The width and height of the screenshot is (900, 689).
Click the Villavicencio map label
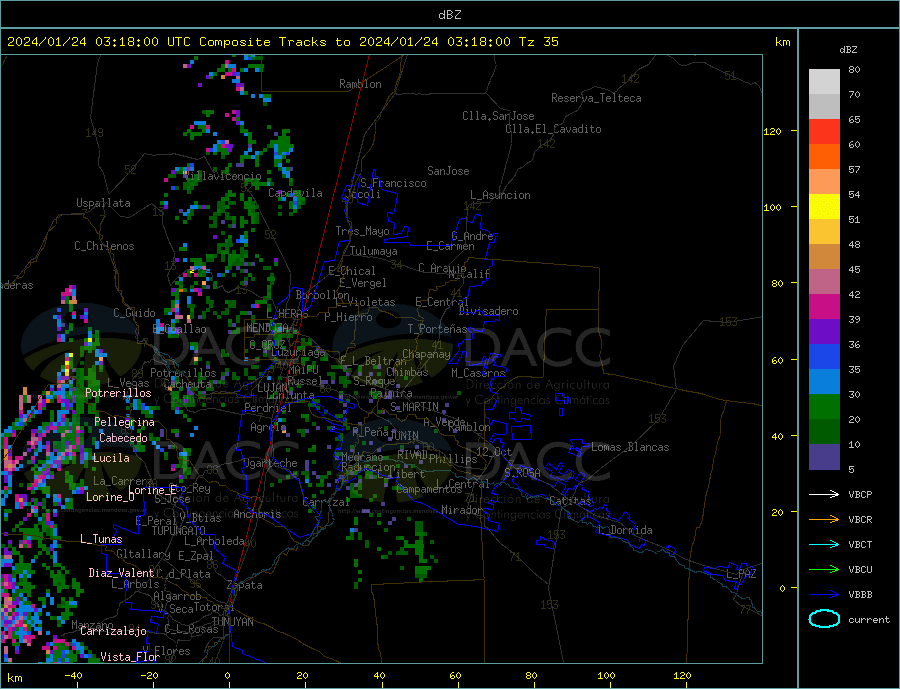click(223, 176)
